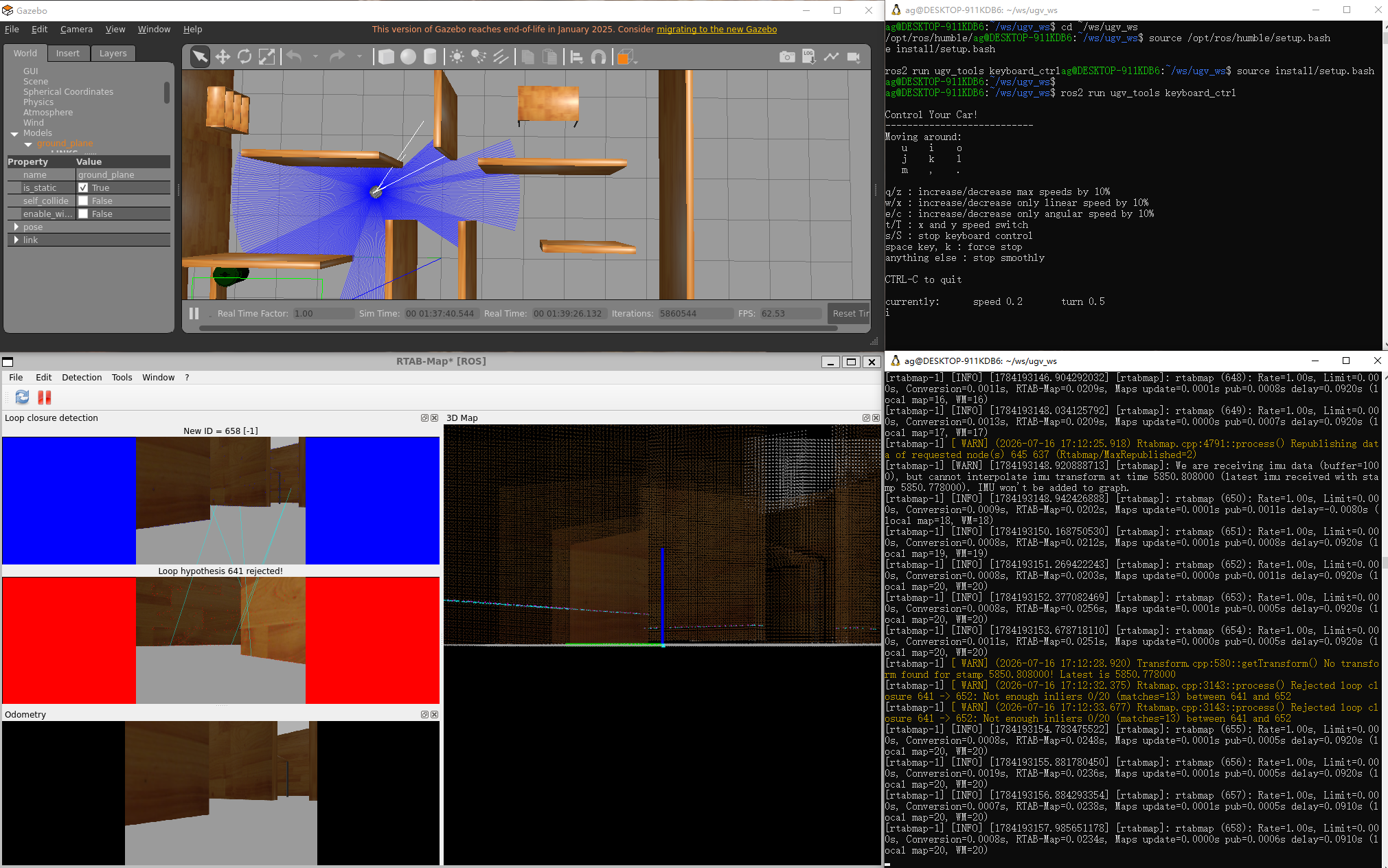This screenshot has height=868, width=1388.
Task: Click the Gazebo world tree vertical scrollbar
Action: click(x=167, y=93)
